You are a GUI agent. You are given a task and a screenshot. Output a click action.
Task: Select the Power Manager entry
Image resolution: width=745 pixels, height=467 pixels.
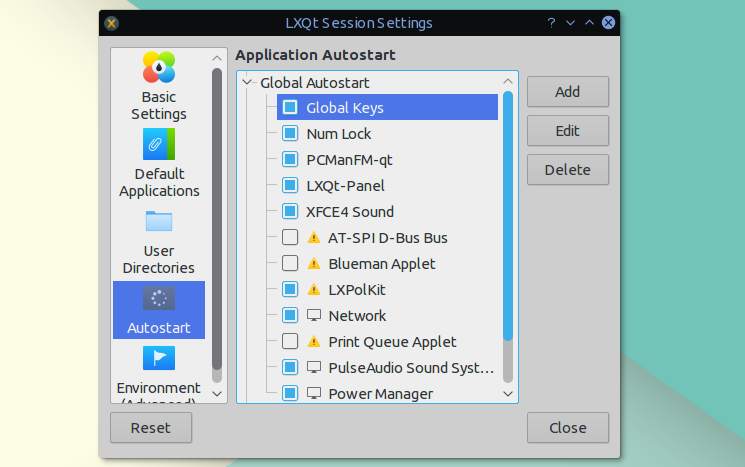pyautogui.click(x=381, y=393)
